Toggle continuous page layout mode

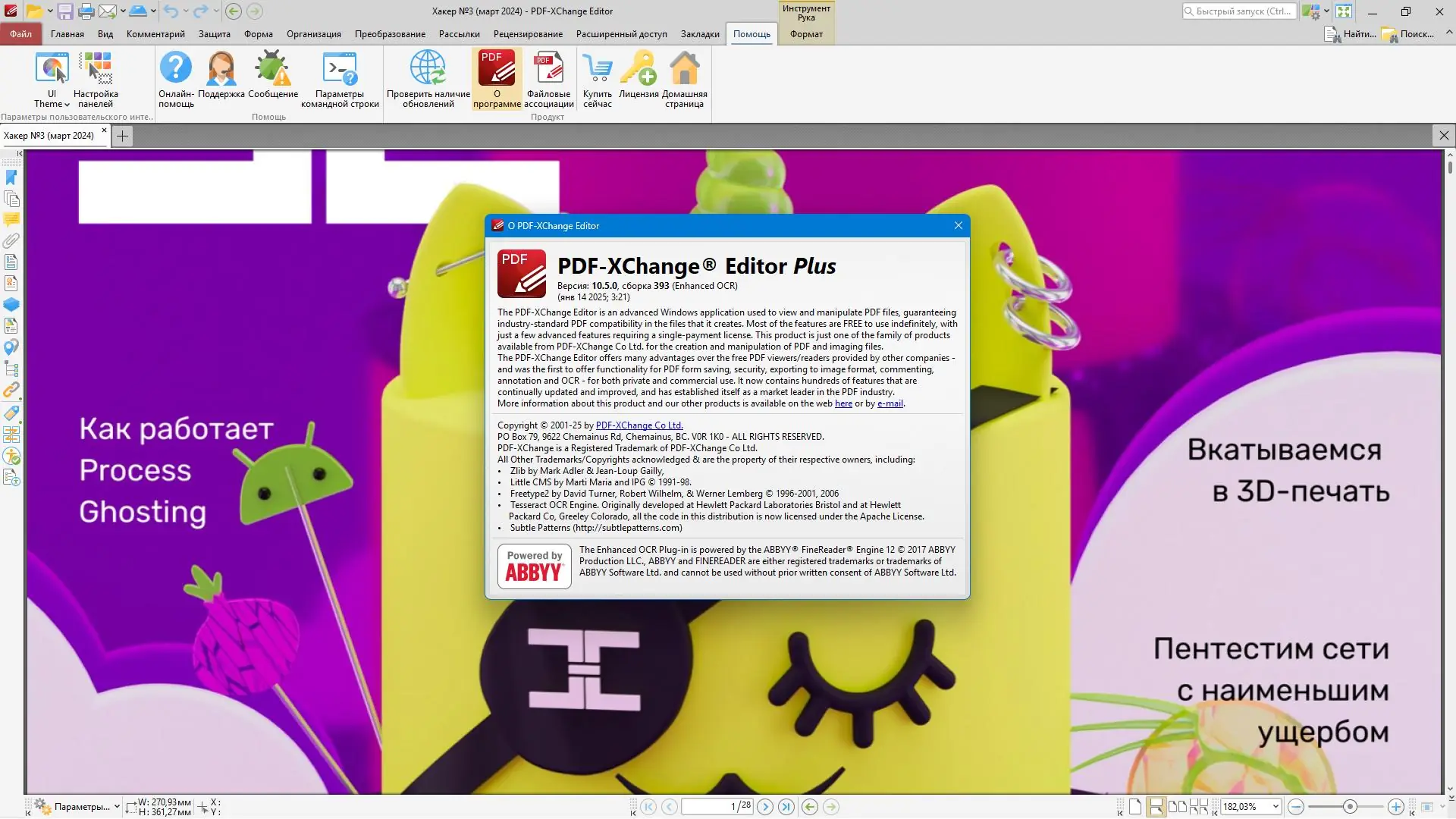[x=1156, y=807]
